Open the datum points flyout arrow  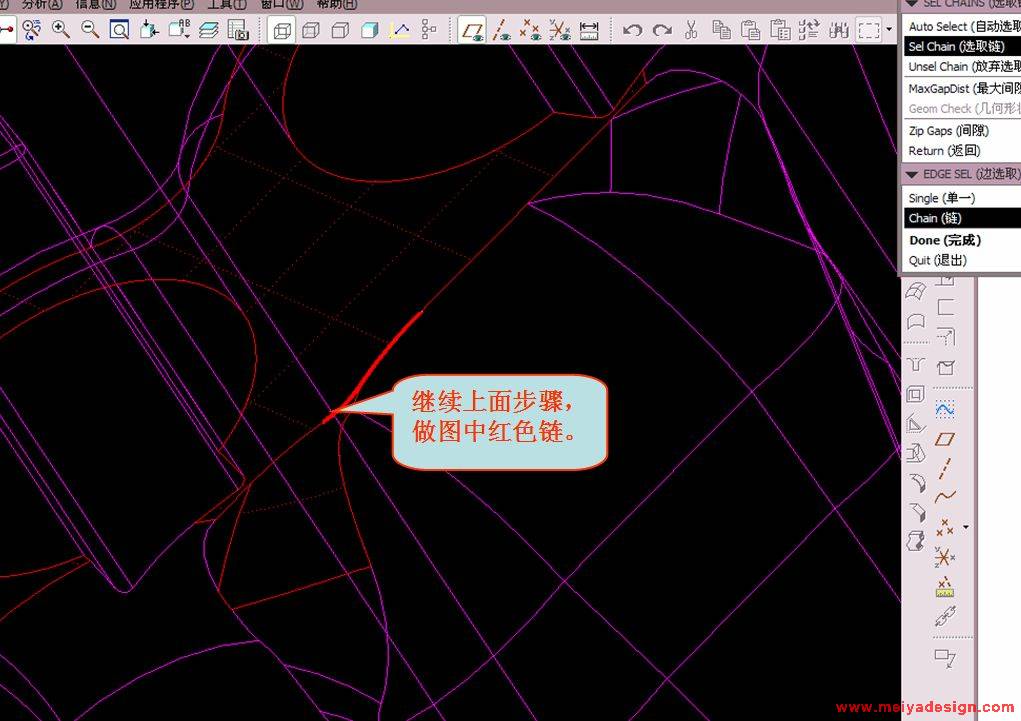tap(965, 527)
